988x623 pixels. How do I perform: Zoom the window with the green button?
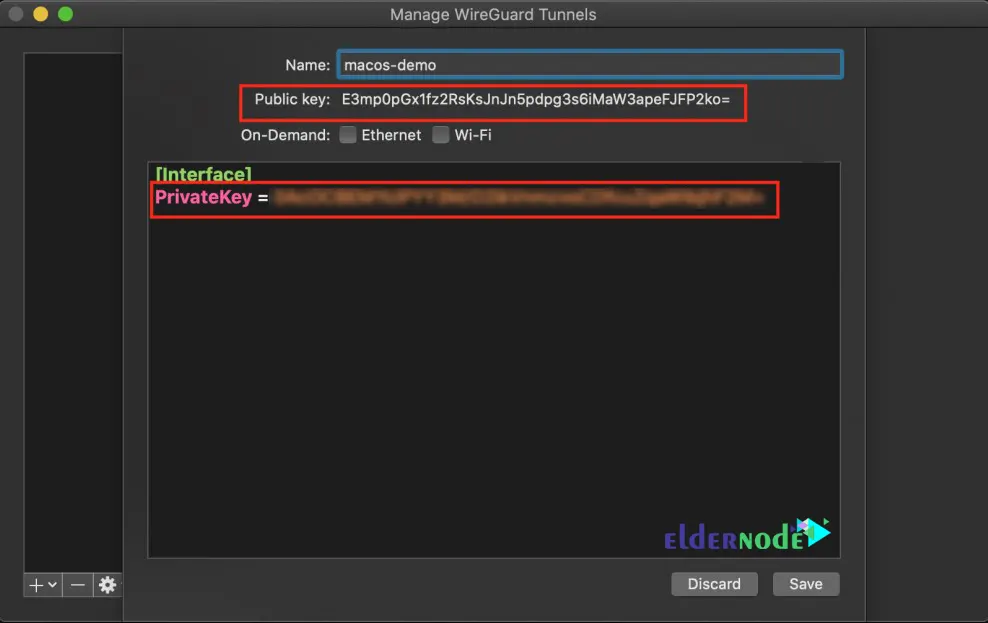65,14
